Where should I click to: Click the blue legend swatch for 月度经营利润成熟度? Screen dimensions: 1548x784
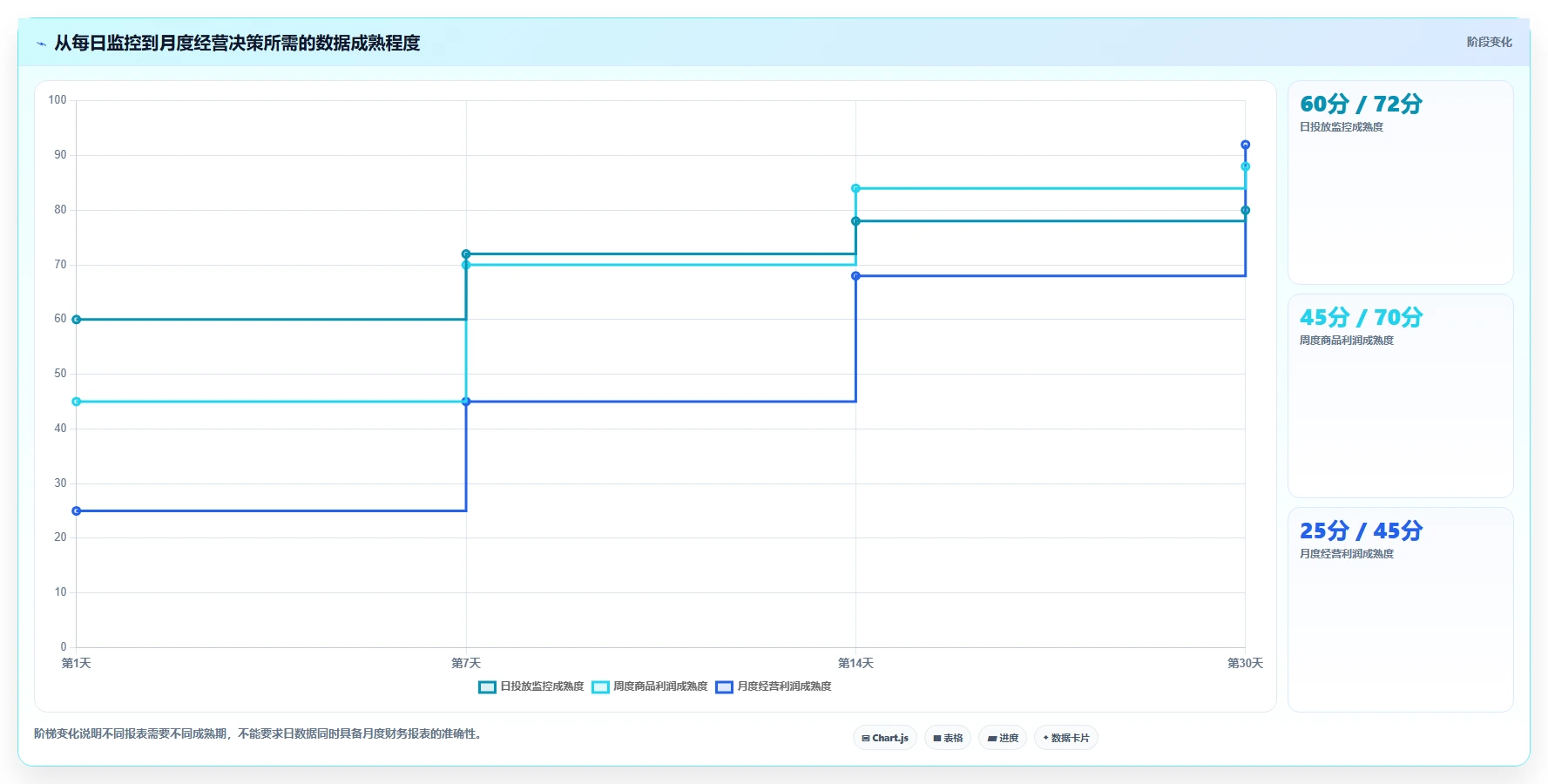point(724,687)
